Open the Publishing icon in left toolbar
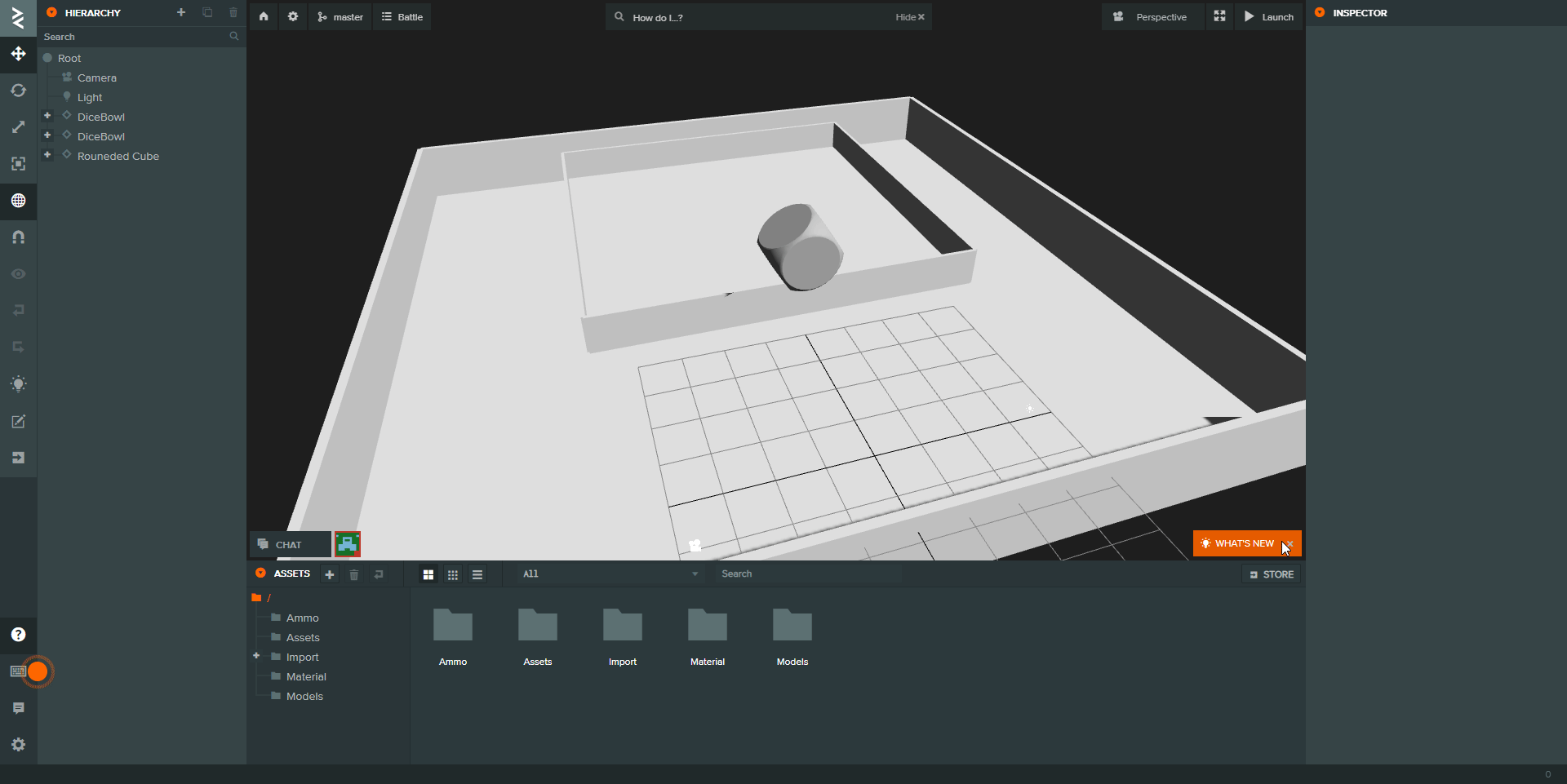The height and width of the screenshot is (784, 1567). pyautogui.click(x=18, y=458)
